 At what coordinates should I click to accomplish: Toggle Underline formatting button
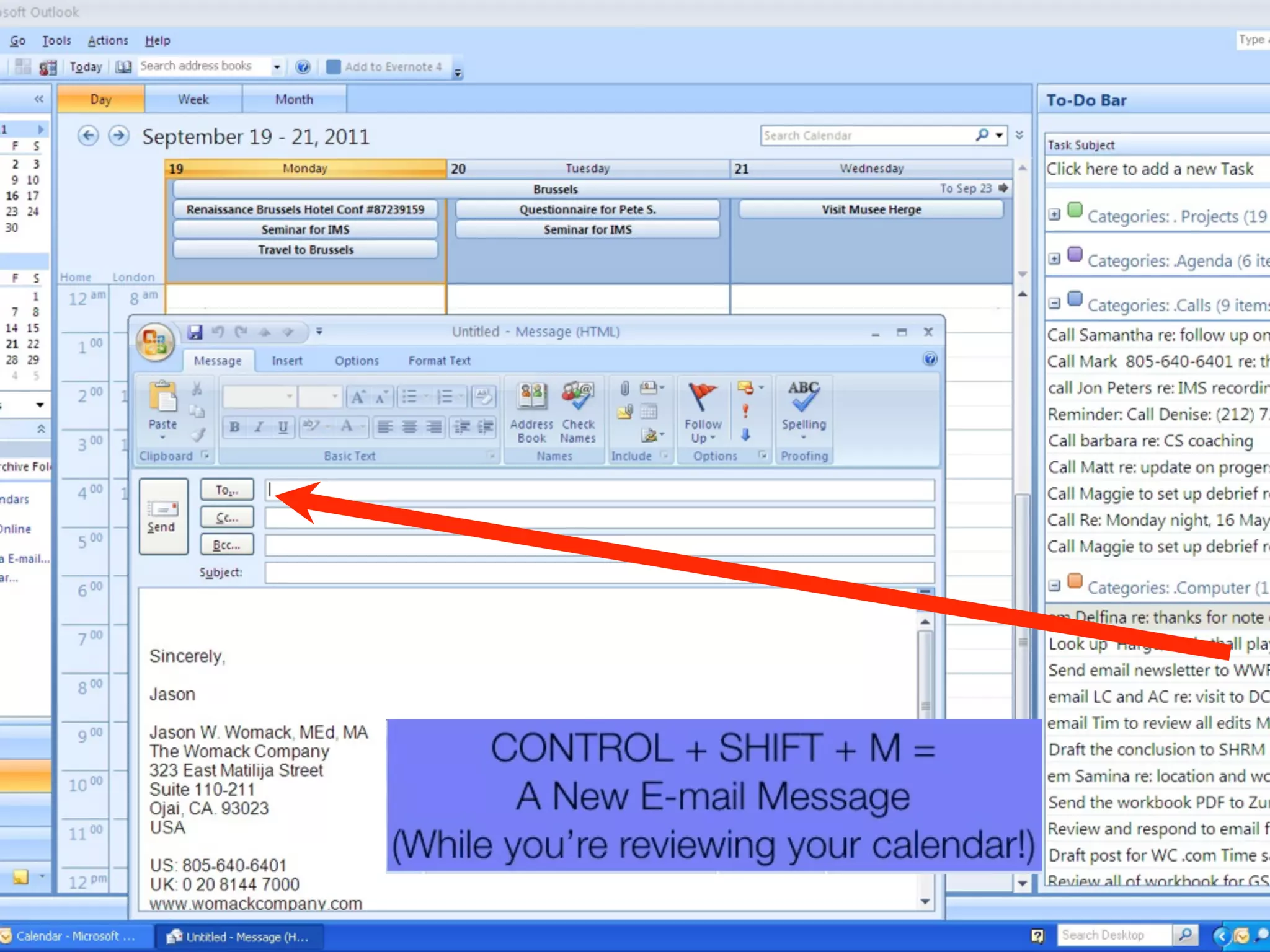pyautogui.click(x=283, y=426)
